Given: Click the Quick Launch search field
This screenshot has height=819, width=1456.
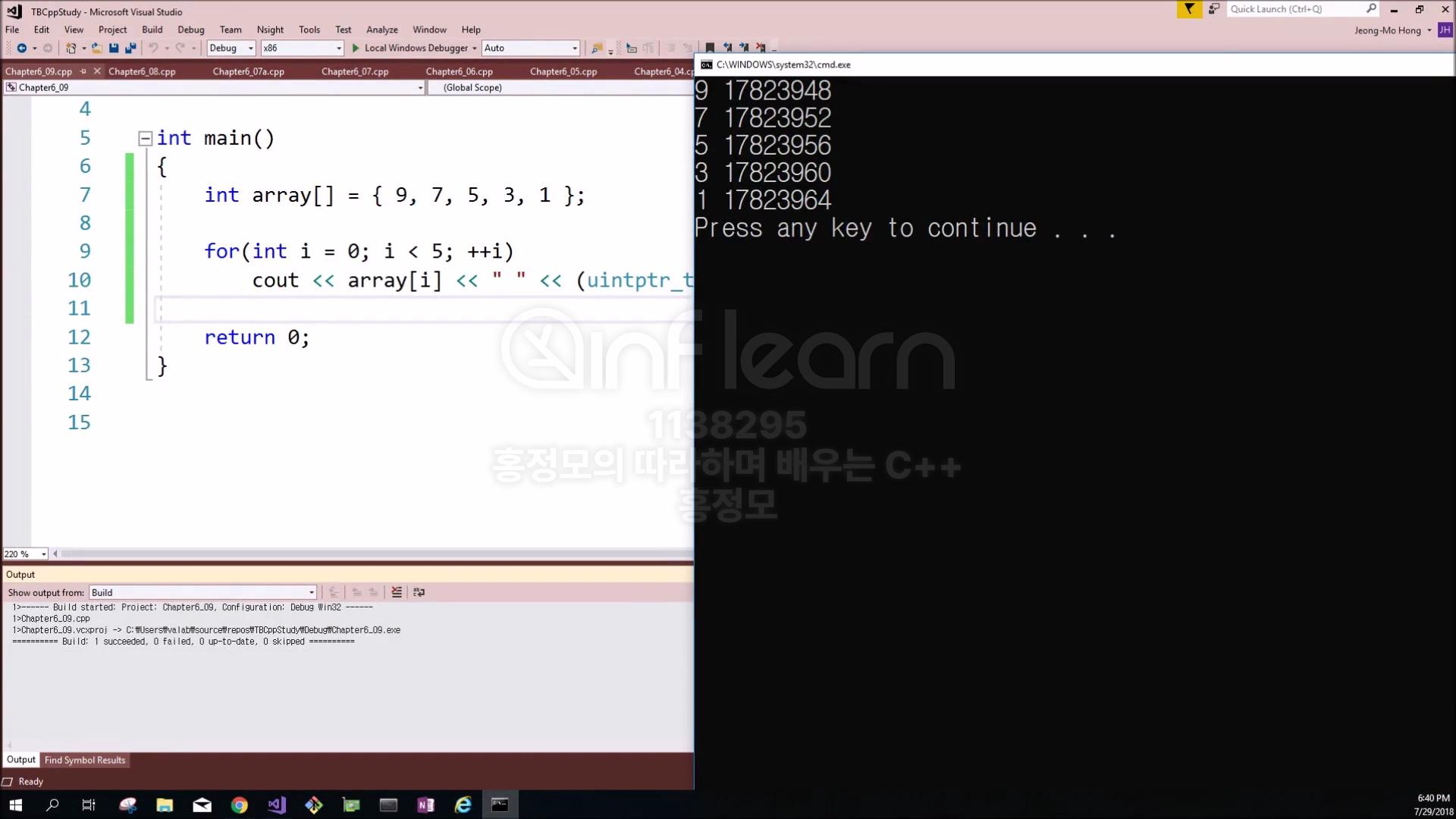Looking at the screenshot, I should tap(1295, 9).
